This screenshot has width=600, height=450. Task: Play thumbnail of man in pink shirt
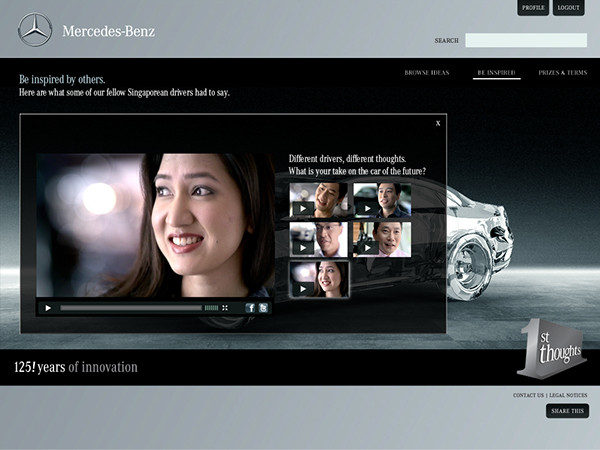point(382,240)
